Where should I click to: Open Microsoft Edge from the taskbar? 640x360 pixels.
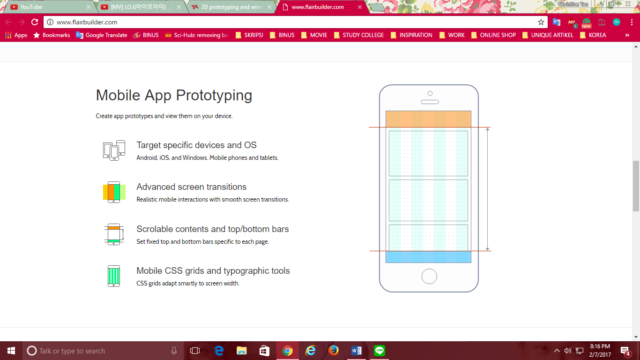[219, 351]
